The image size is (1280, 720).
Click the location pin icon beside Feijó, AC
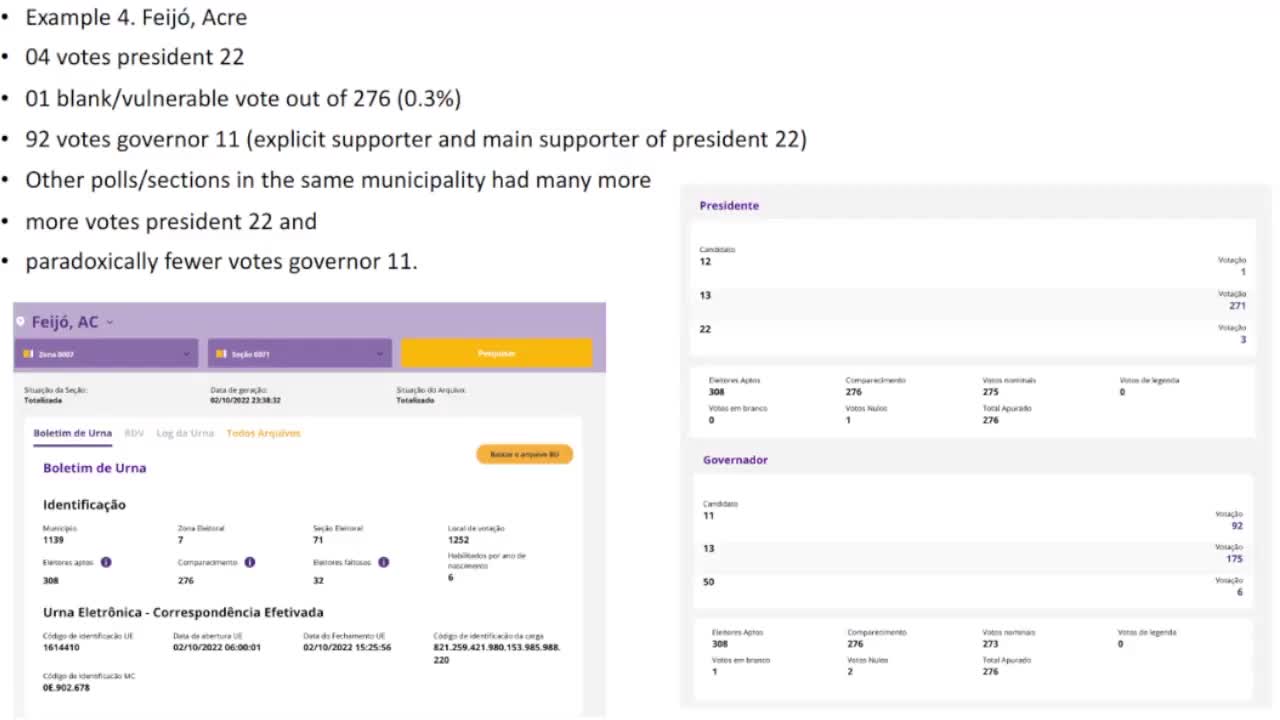point(20,322)
